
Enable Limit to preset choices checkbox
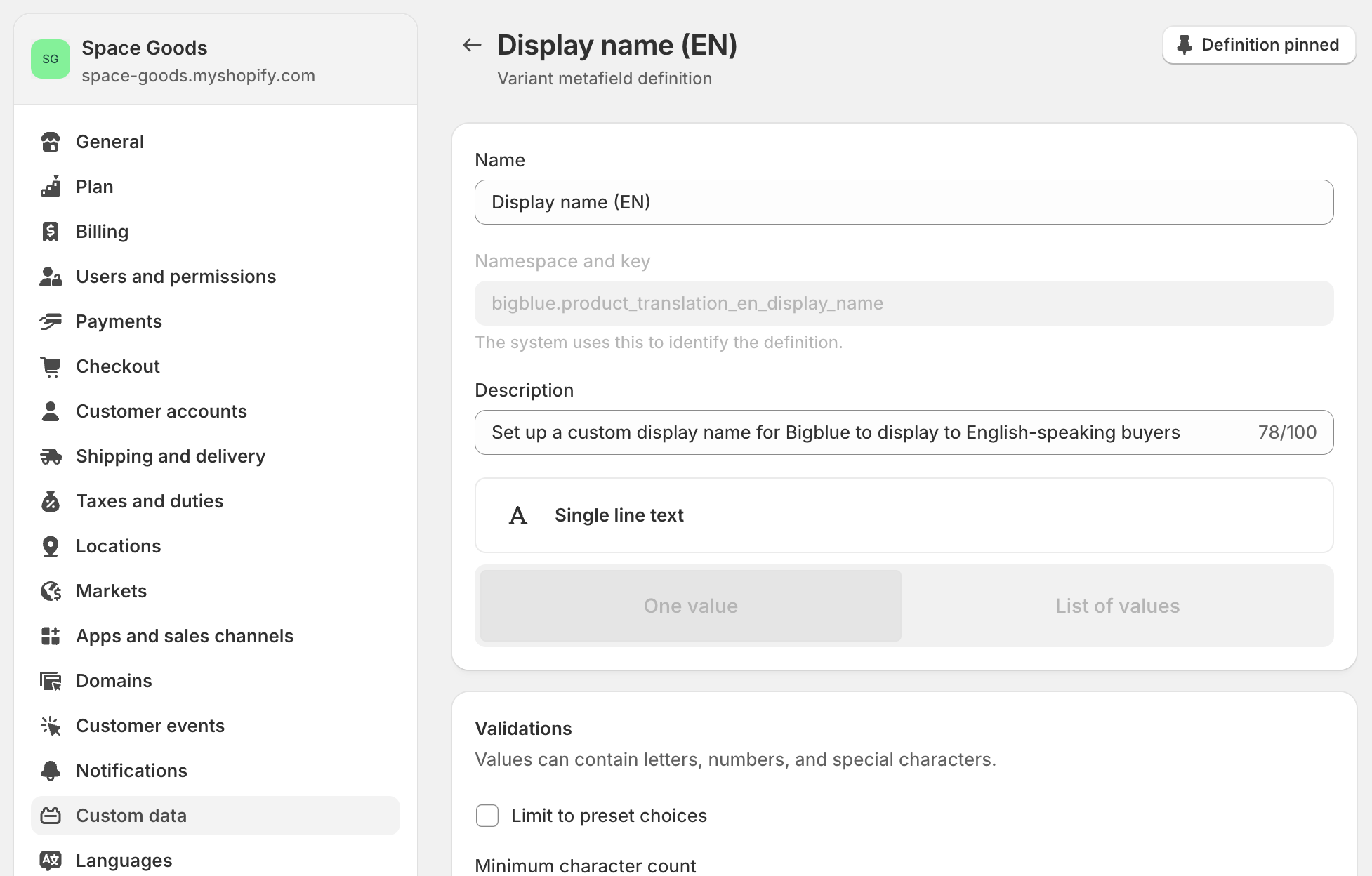487,816
